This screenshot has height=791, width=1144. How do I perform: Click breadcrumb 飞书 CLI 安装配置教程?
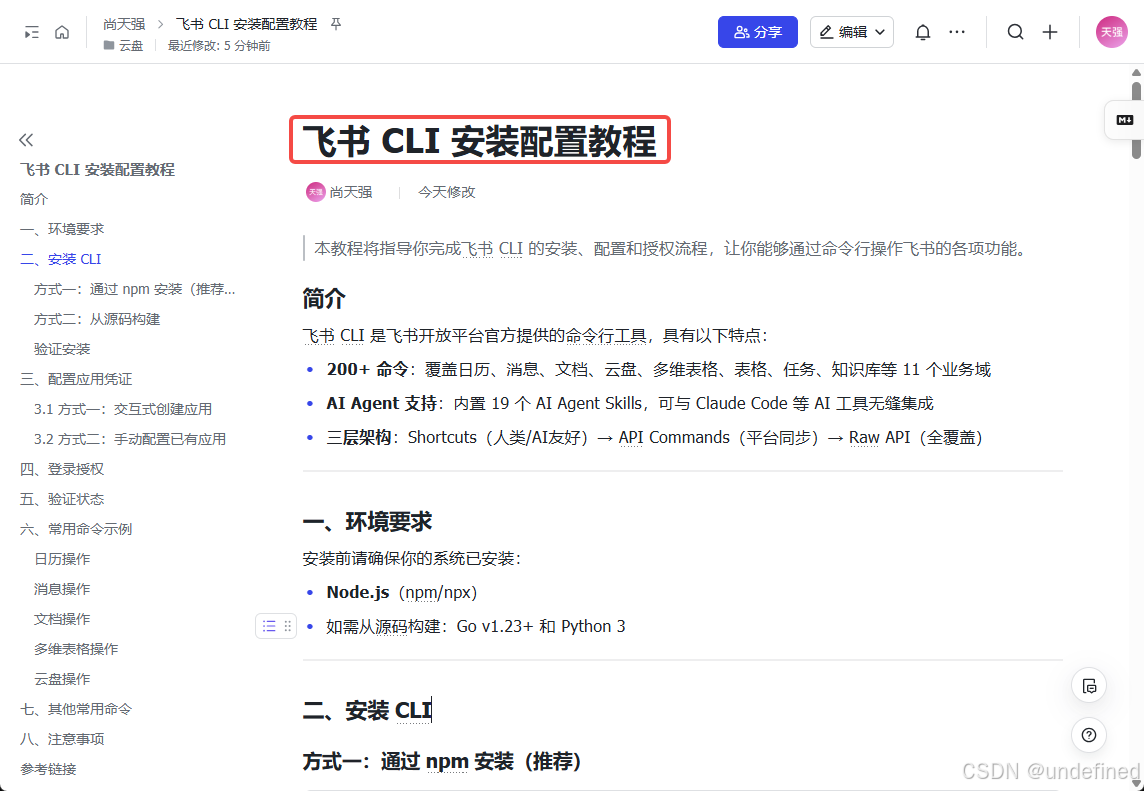pyautogui.click(x=247, y=24)
